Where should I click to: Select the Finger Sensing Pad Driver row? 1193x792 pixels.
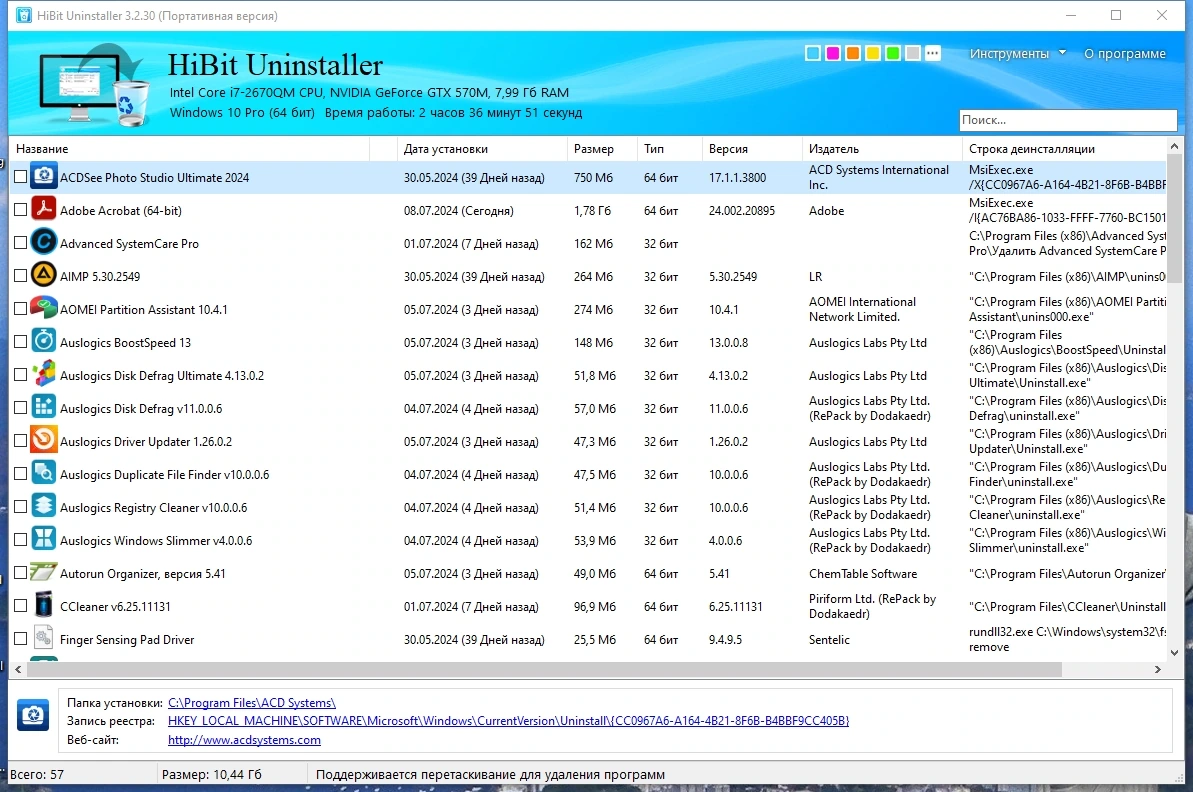pyautogui.click(x=588, y=639)
